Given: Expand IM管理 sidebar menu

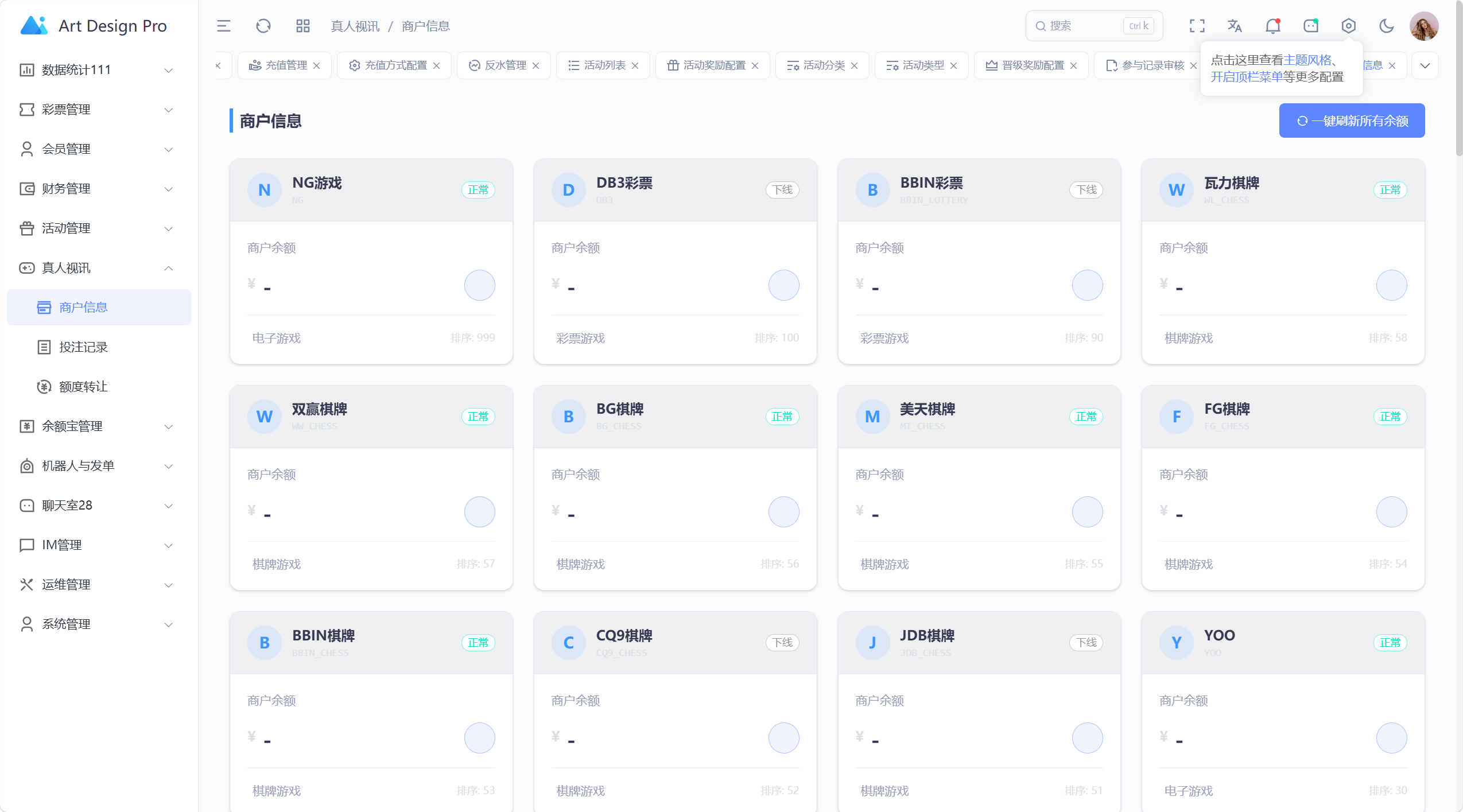Looking at the screenshot, I should point(99,545).
